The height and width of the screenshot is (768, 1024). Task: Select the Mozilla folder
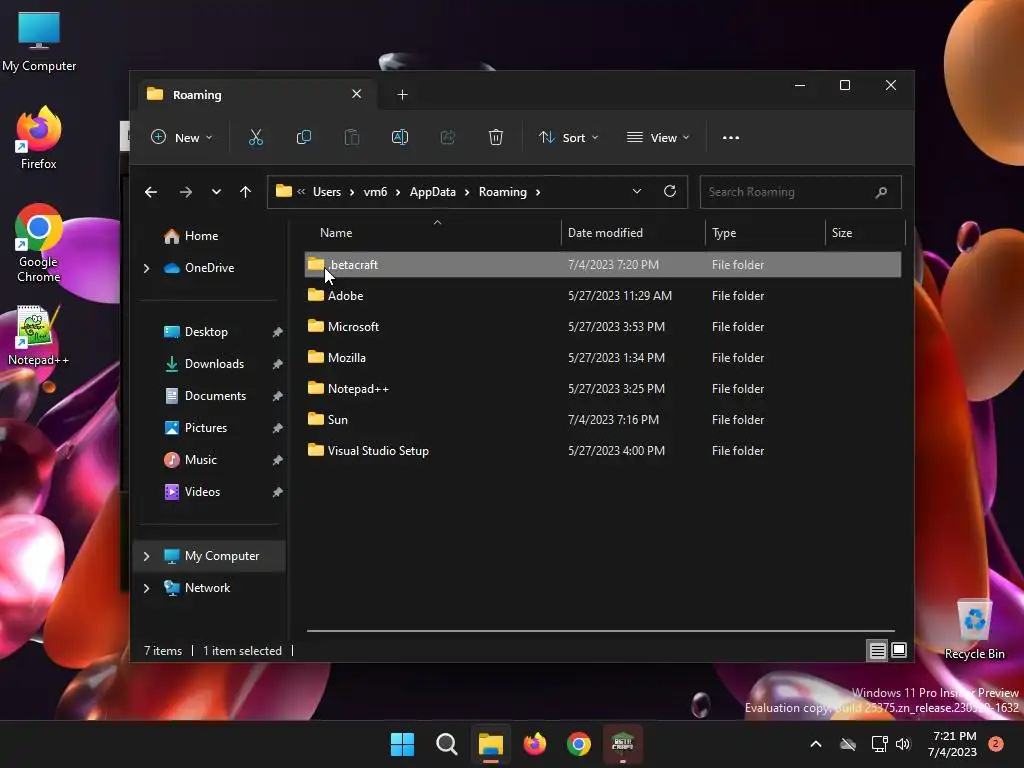tap(603, 358)
